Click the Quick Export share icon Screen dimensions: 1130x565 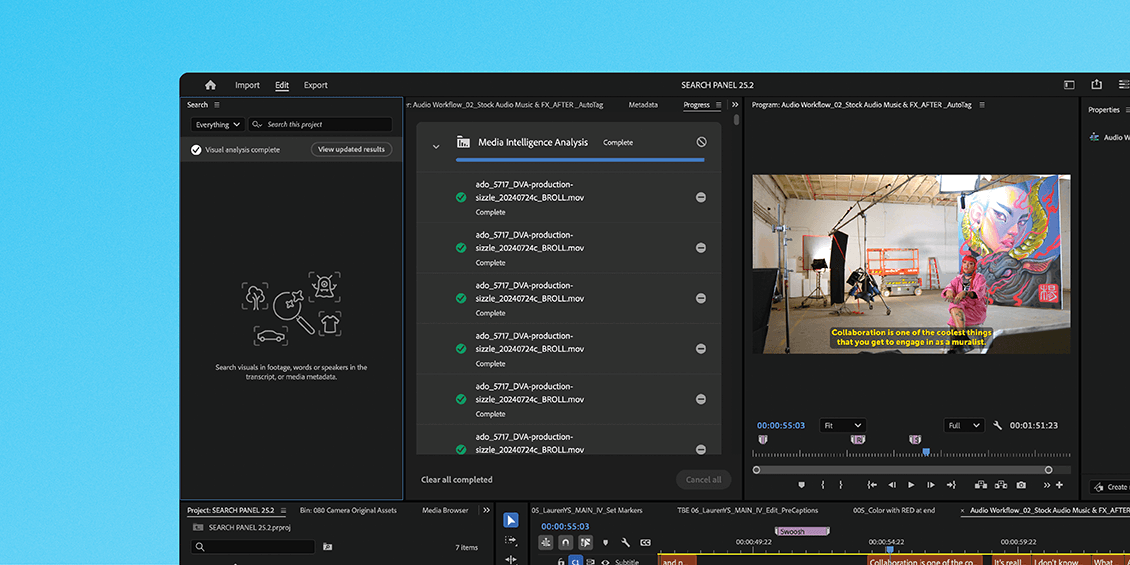pyautogui.click(x=1096, y=85)
